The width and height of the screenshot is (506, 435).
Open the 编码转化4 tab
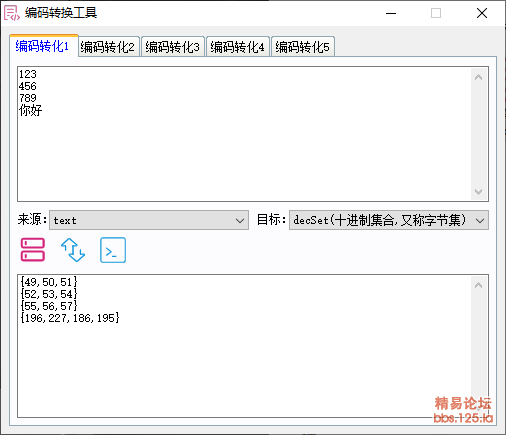(x=237, y=47)
